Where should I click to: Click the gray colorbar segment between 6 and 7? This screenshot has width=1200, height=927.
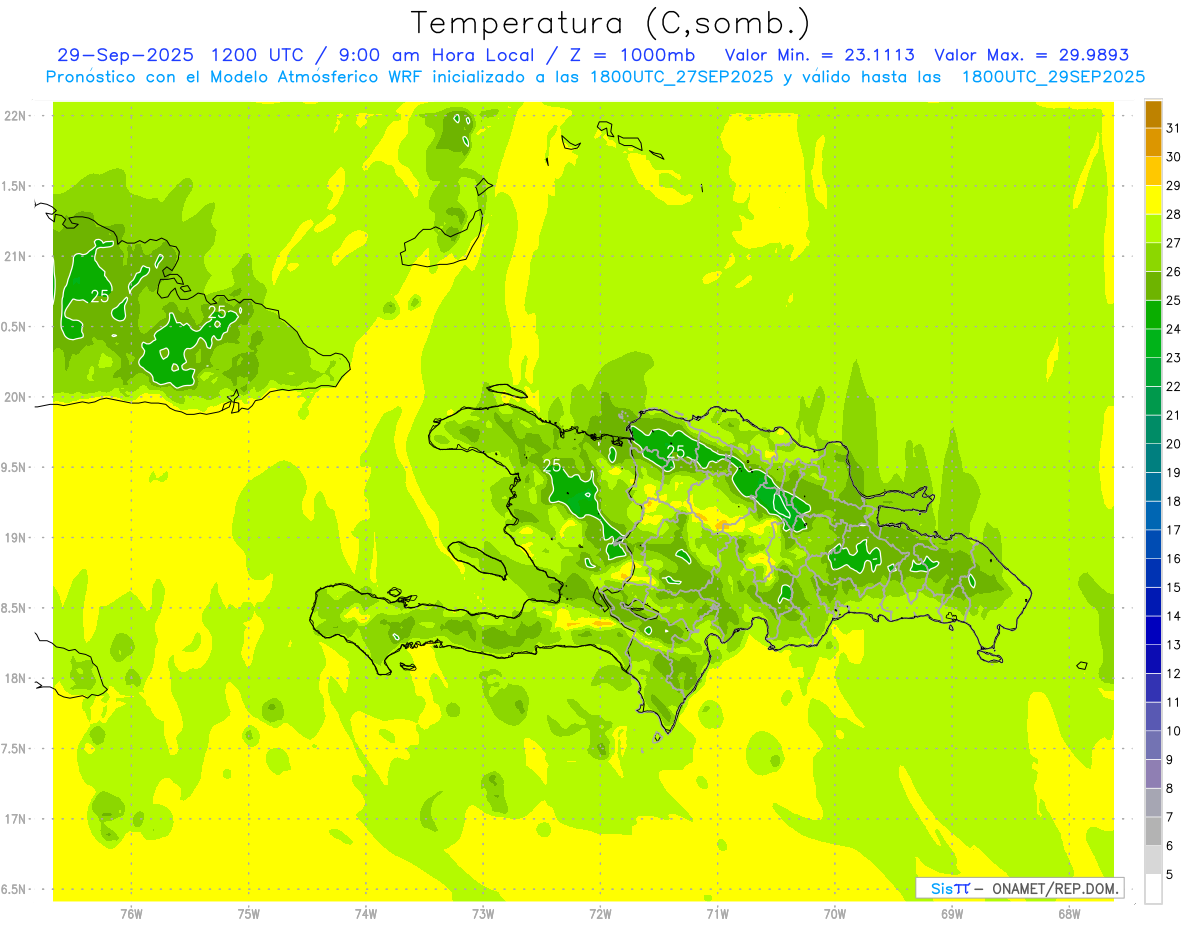(x=1153, y=831)
